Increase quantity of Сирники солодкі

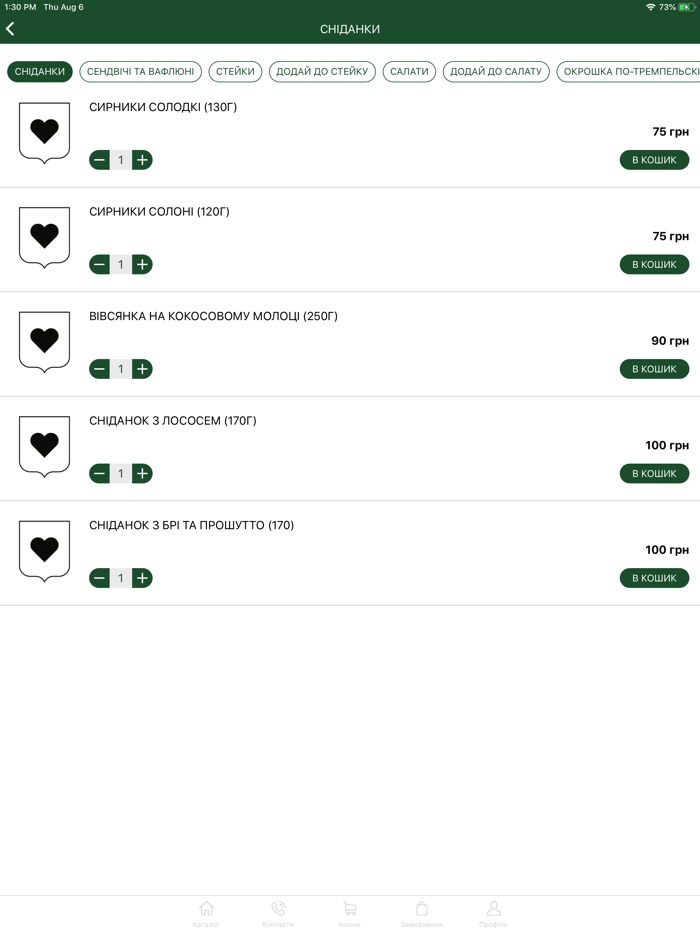(x=142, y=160)
